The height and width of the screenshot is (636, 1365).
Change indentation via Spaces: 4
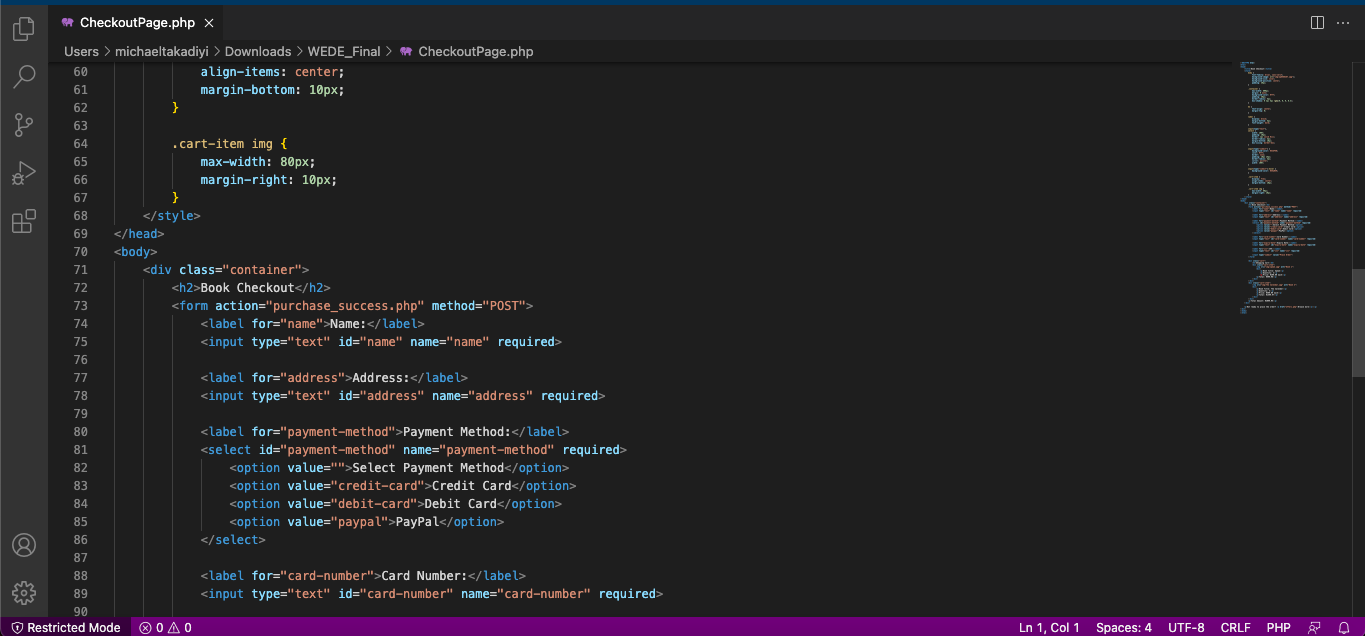pyautogui.click(x=1124, y=627)
